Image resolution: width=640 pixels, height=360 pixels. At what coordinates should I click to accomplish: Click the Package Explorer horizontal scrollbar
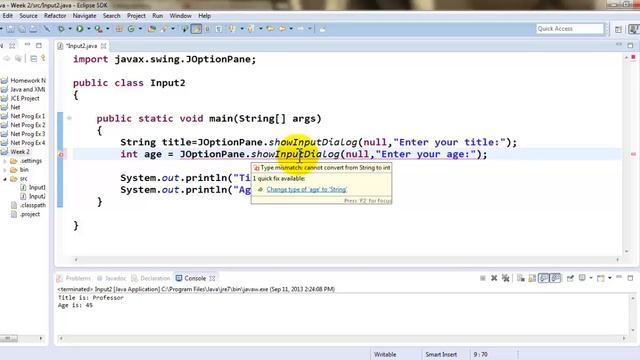(22, 338)
